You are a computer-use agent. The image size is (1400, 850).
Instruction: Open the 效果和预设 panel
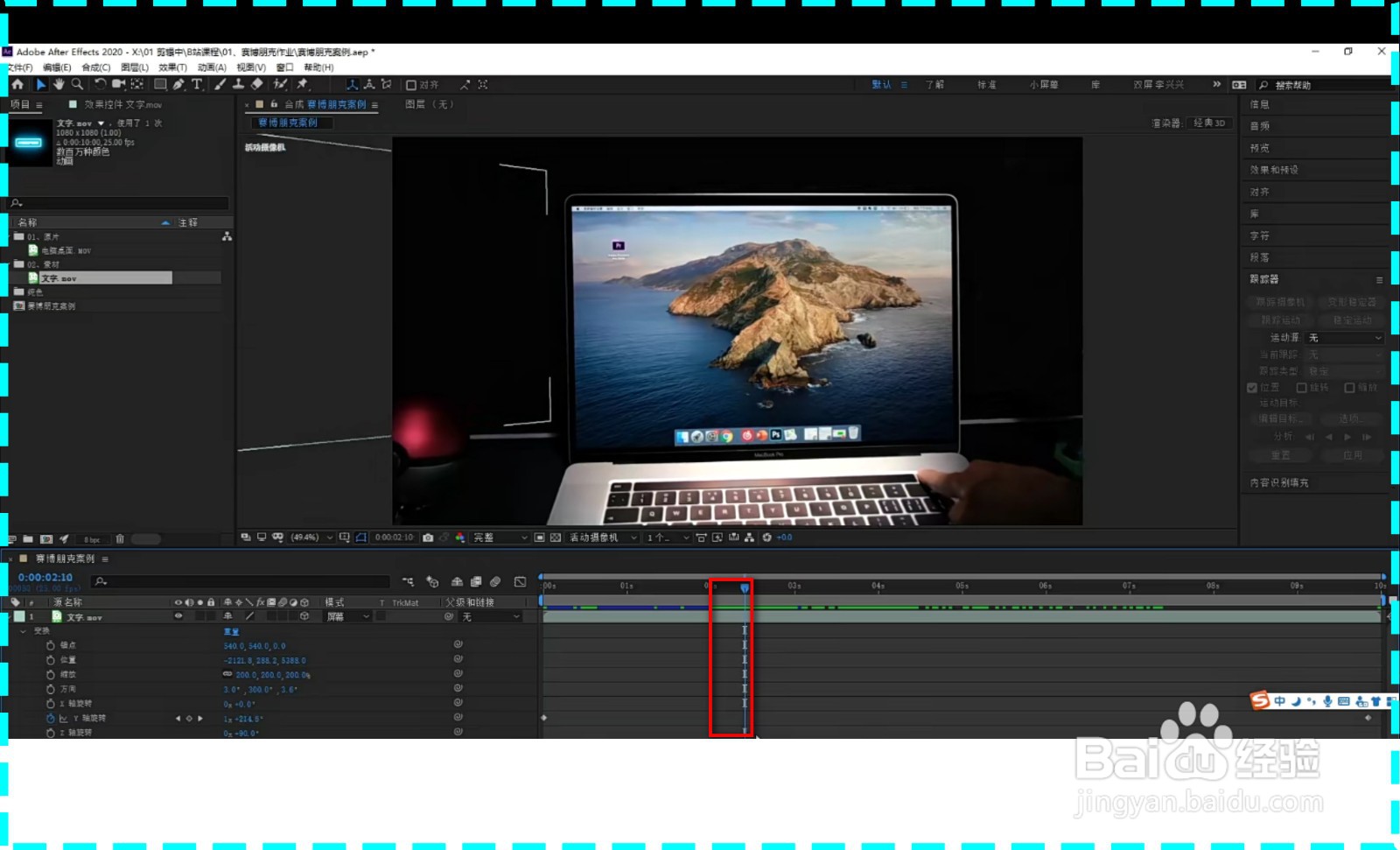[x=1274, y=170]
